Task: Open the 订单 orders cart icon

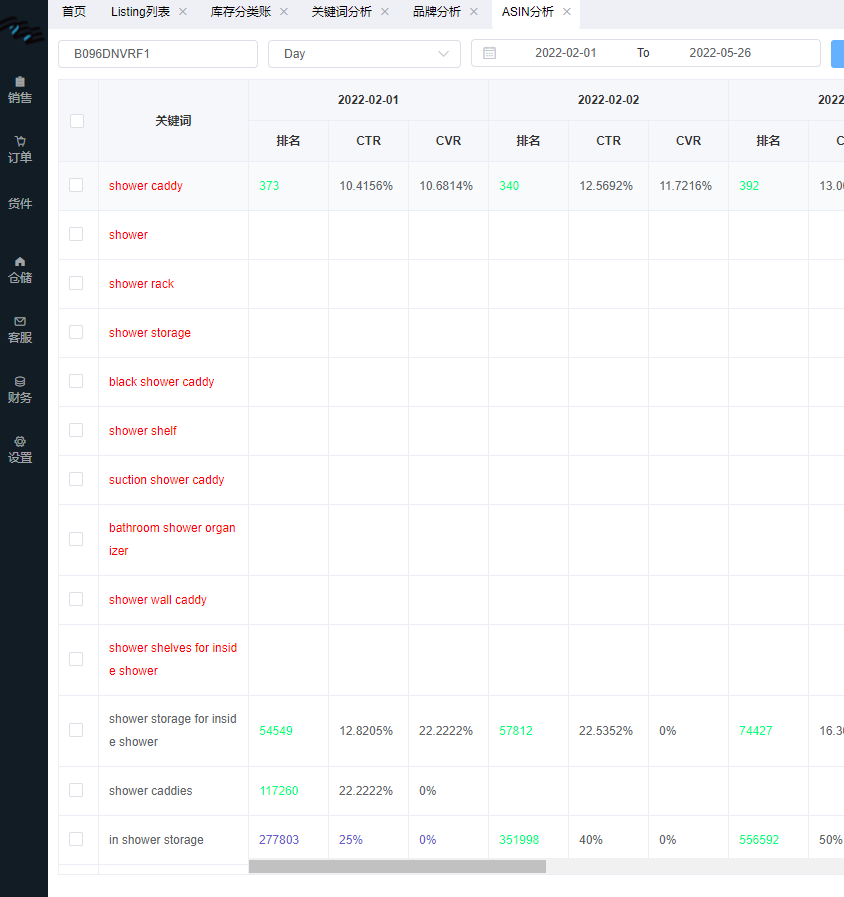Action: coord(20,141)
